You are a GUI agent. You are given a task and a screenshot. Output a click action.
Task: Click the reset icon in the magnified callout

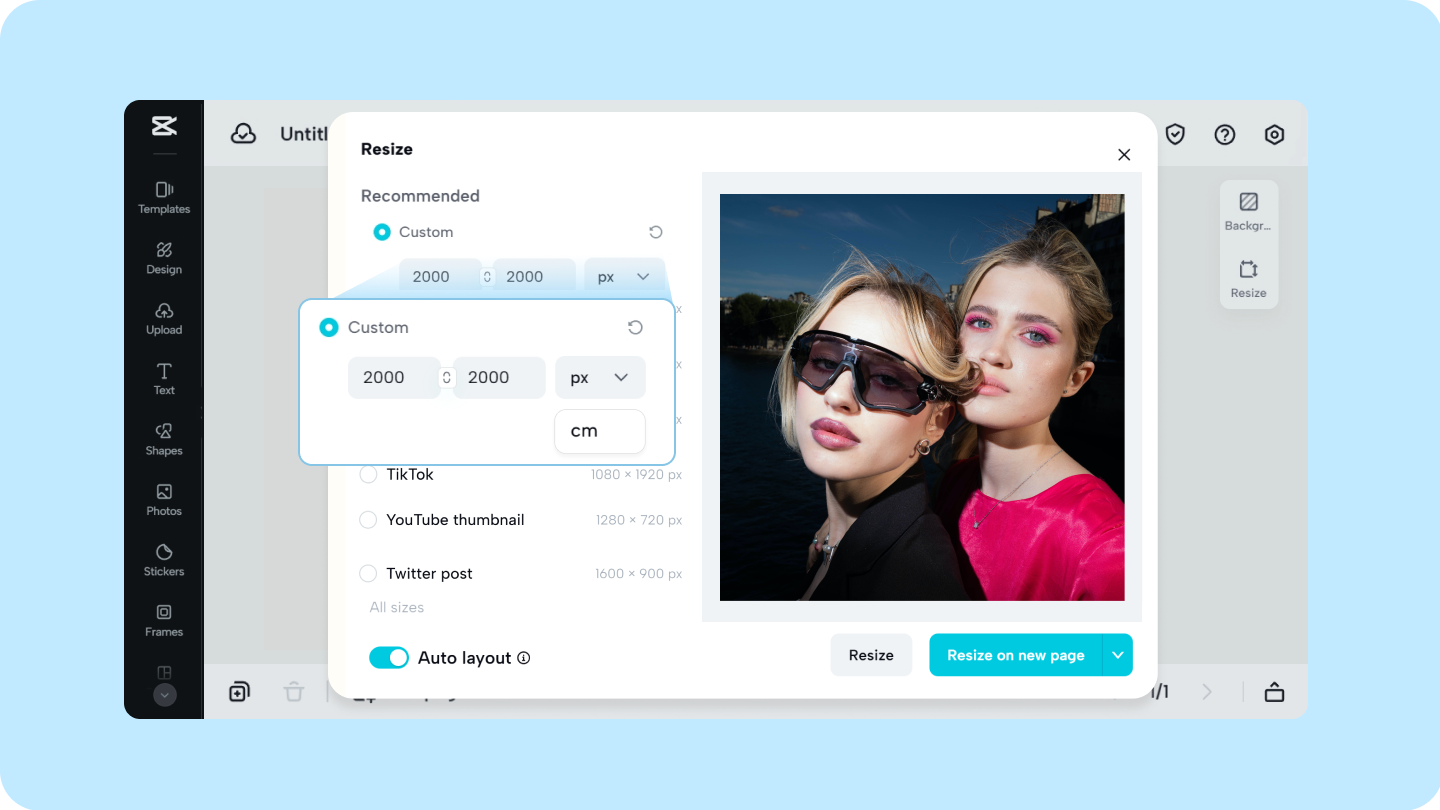635,327
